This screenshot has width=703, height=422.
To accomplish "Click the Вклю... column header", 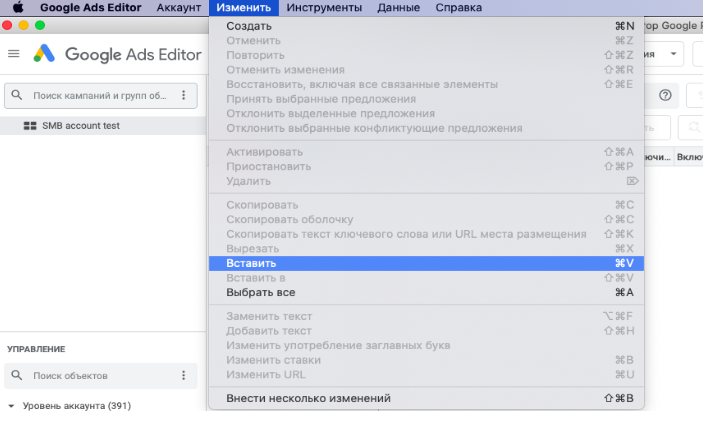I will coord(690,157).
